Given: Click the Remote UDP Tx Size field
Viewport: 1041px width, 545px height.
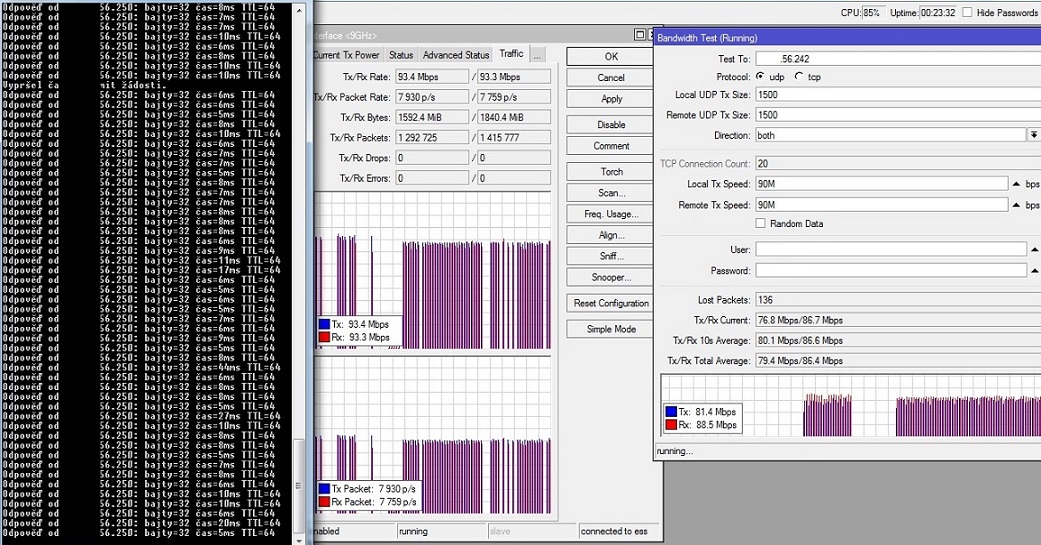Looking at the screenshot, I should point(898,115).
